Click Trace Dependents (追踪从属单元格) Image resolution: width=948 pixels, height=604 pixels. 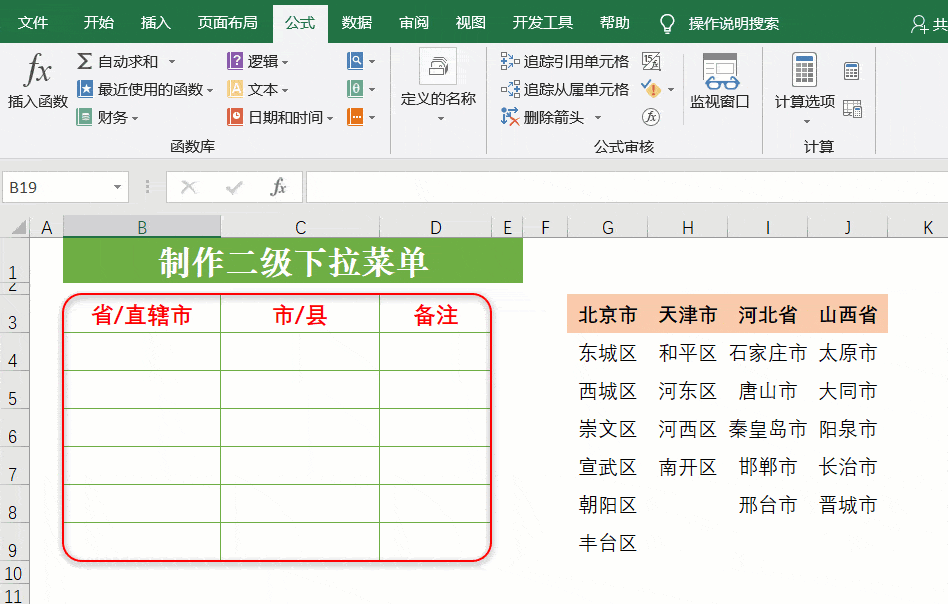point(566,90)
